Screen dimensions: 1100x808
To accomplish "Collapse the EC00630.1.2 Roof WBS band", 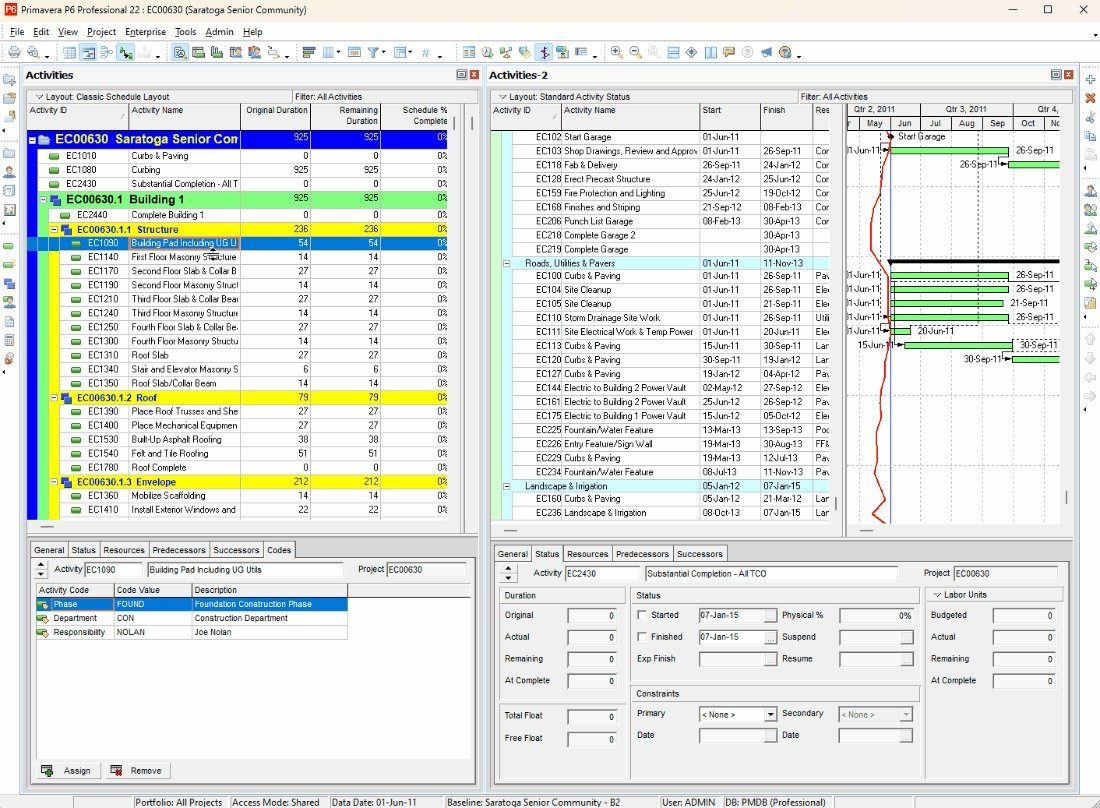I will click(54, 398).
